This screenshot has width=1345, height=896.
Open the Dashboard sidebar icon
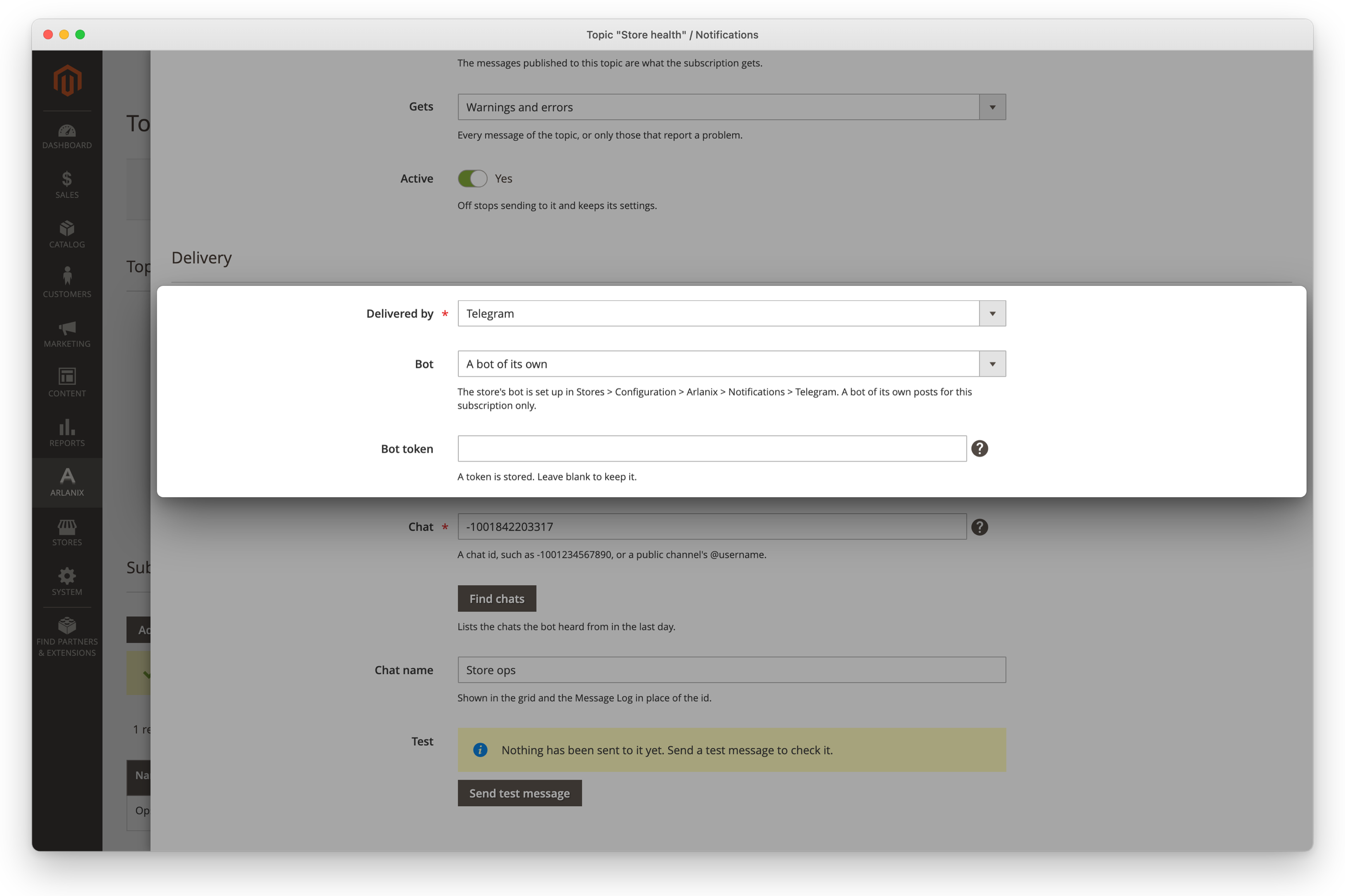tap(67, 137)
